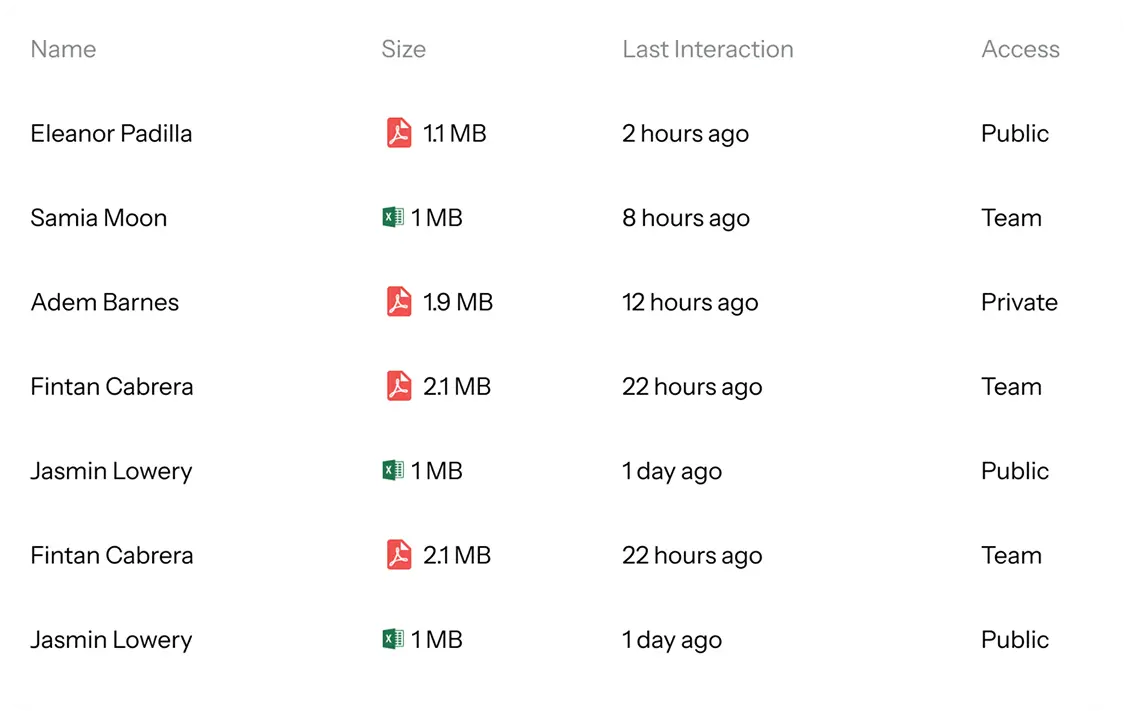The width and height of the screenshot is (1124, 712).
Task: Click the "2 hours ago" timestamp
Action: 685,134
